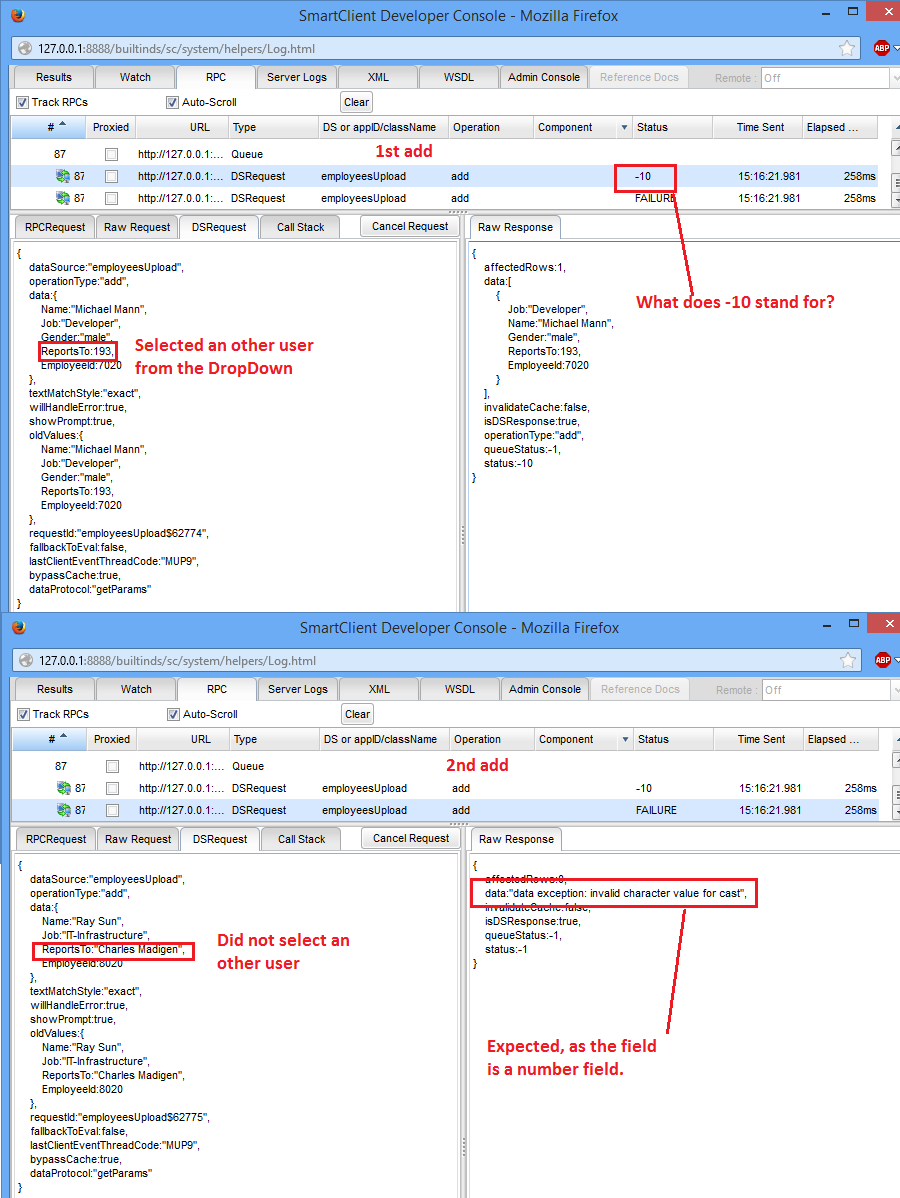The width and height of the screenshot is (900, 1198).
Task: Click Firefox logo in bottom window title bar
Action: tap(19, 627)
